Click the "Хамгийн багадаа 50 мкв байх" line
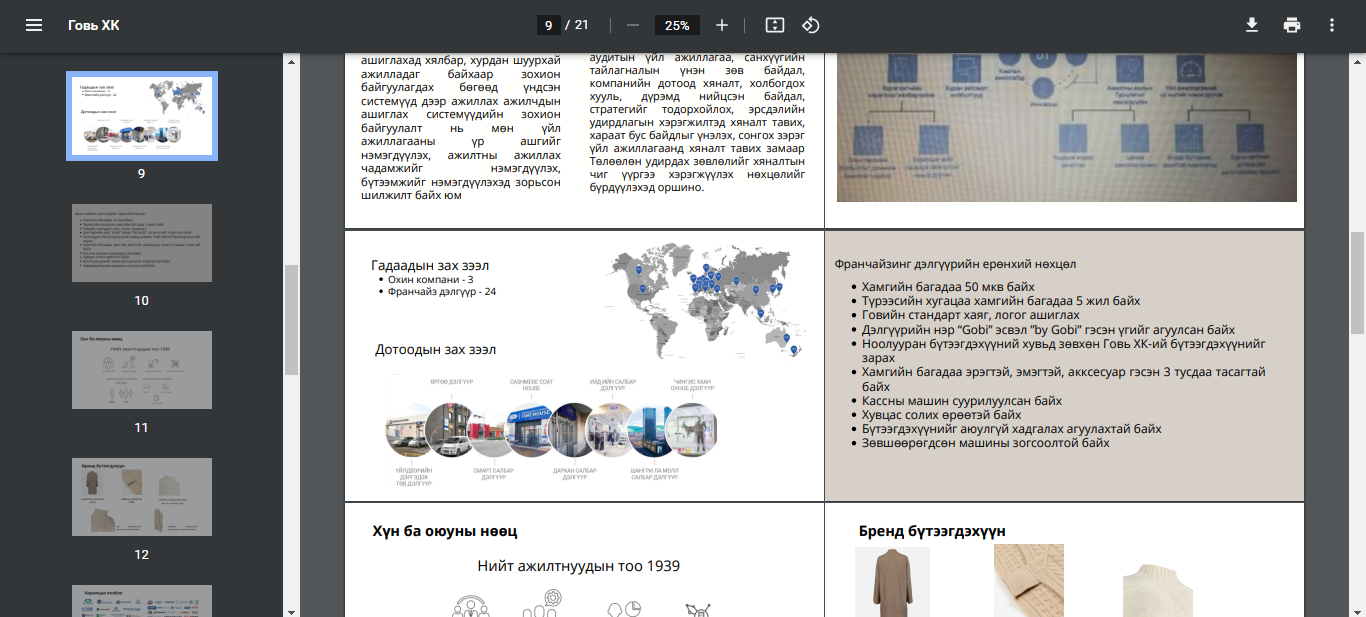The image size is (1366, 617). [x=948, y=287]
